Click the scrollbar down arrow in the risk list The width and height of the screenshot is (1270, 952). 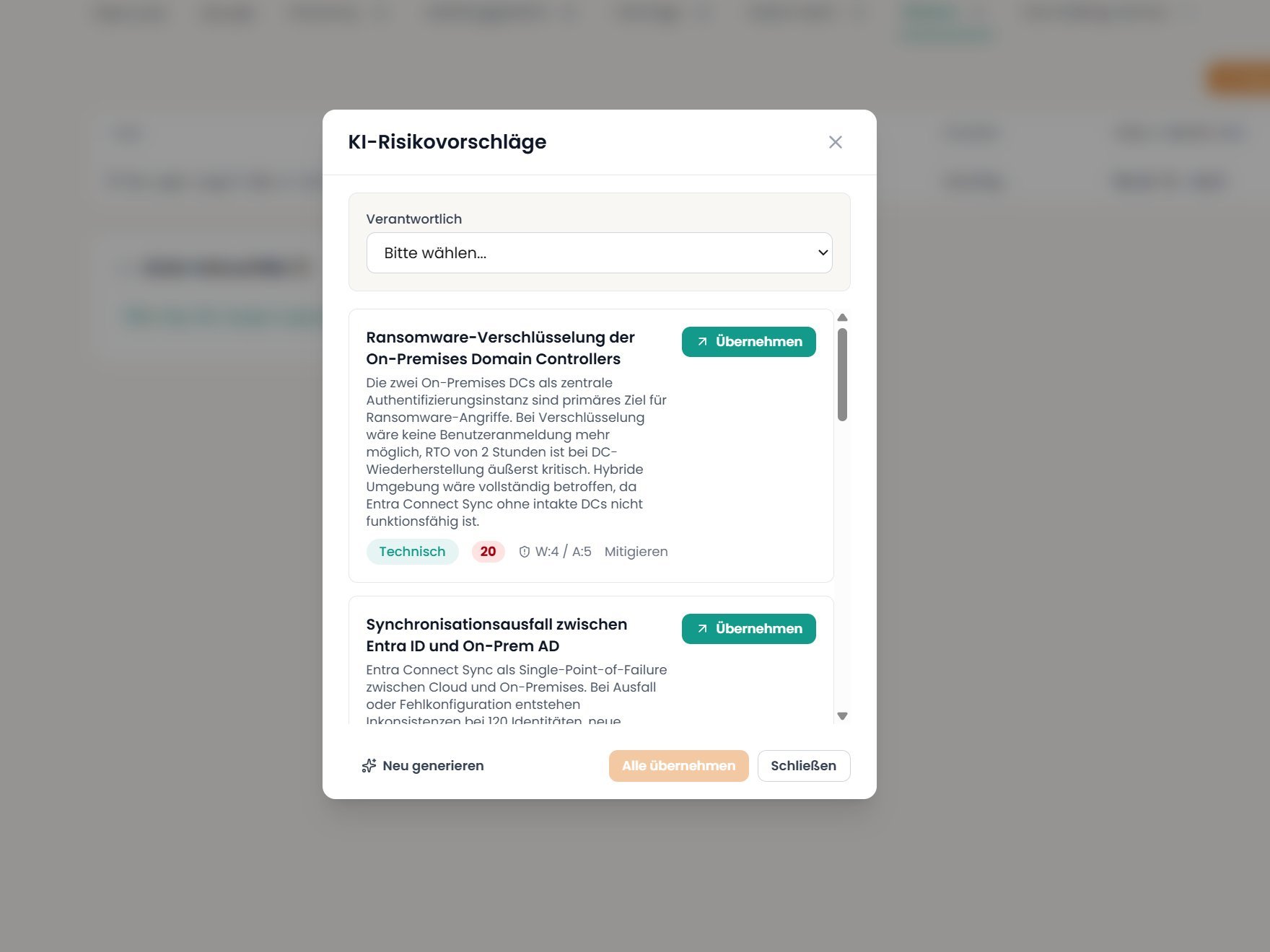pyautogui.click(x=842, y=716)
